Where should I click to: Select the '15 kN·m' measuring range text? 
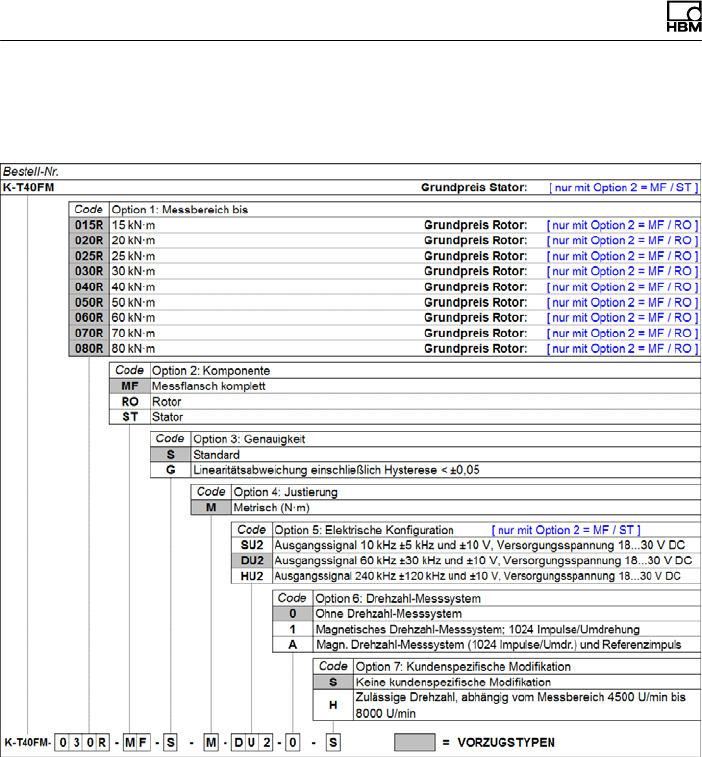[133, 225]
